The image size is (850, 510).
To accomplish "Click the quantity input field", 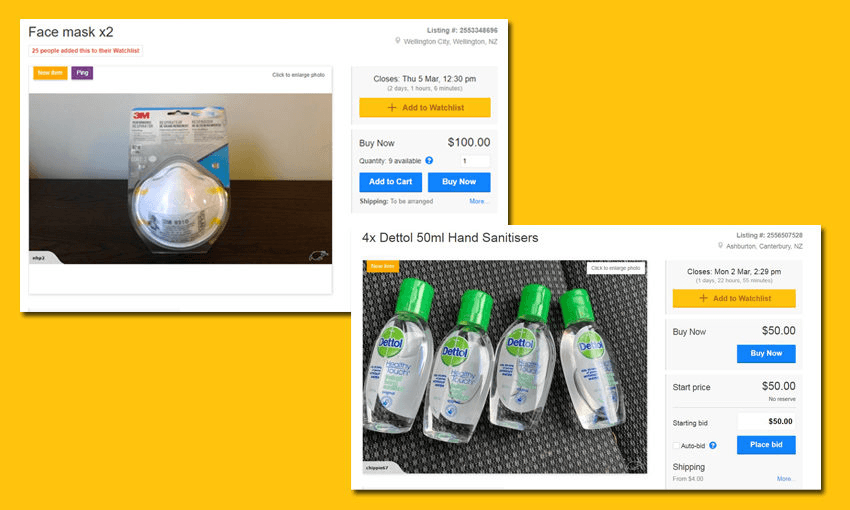I will coord(475,161).
